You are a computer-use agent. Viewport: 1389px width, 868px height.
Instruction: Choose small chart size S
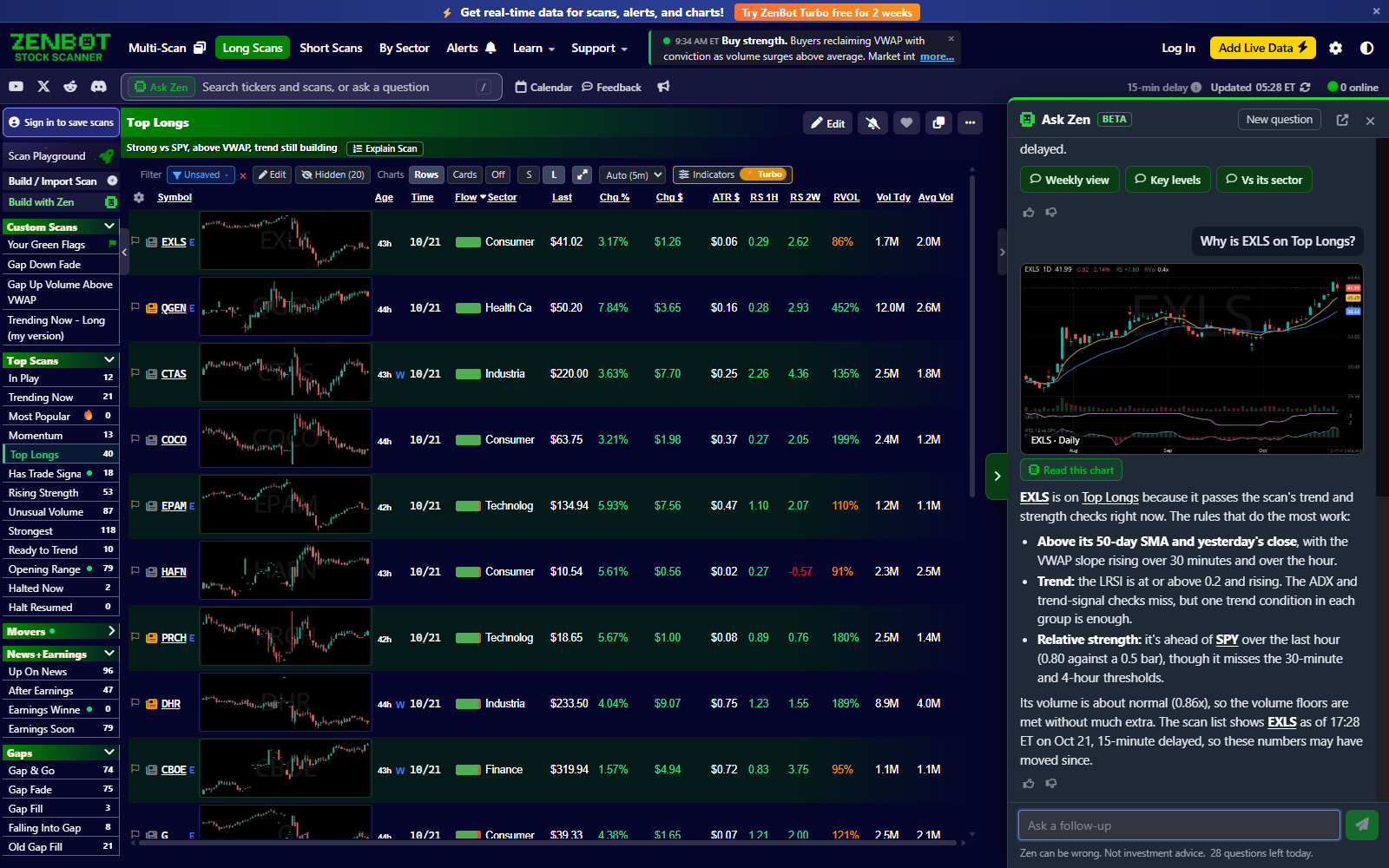pos(529,174)
